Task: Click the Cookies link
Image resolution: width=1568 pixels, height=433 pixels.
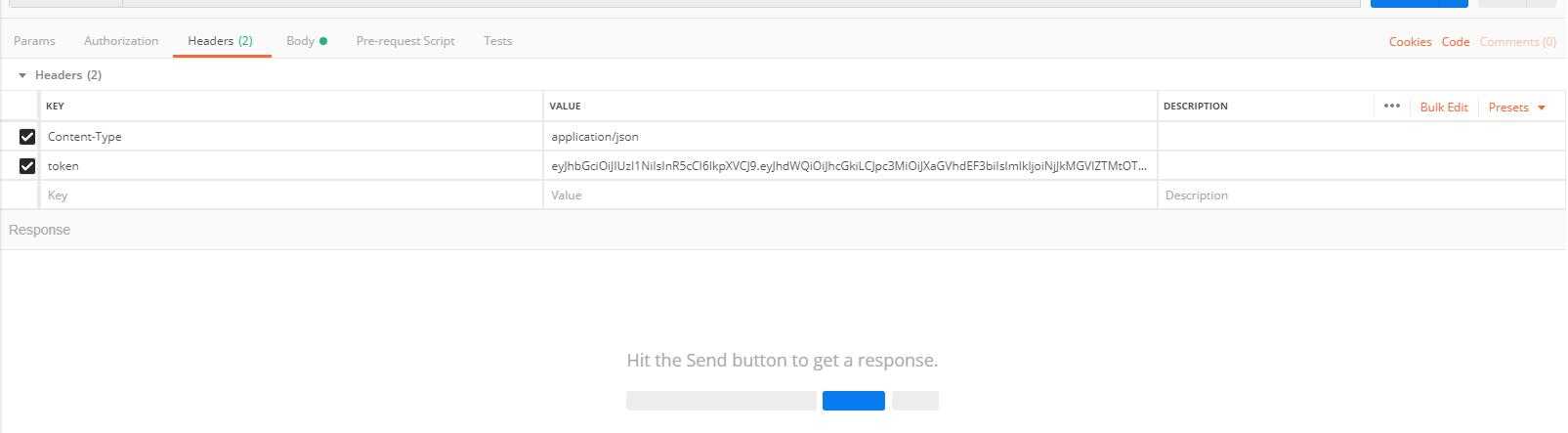Action: (1410, 42)
